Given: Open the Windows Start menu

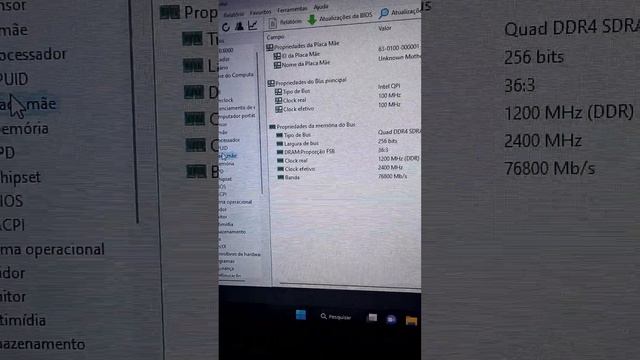Looking at the screenshot, I should point(301,315).
